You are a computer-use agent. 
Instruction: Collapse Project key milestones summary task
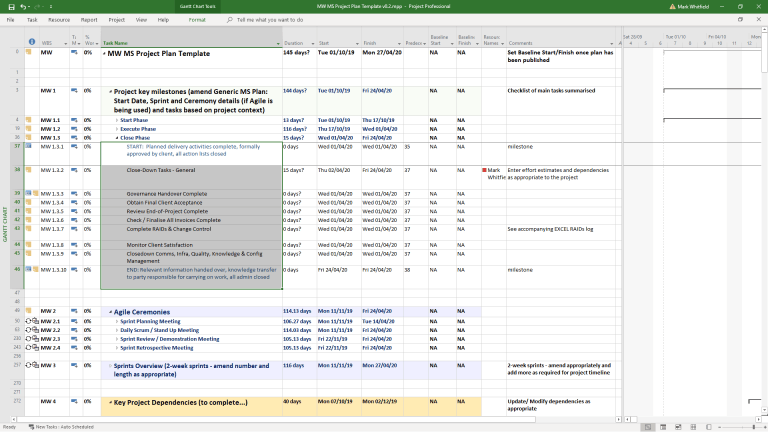[x=111, y=92]
